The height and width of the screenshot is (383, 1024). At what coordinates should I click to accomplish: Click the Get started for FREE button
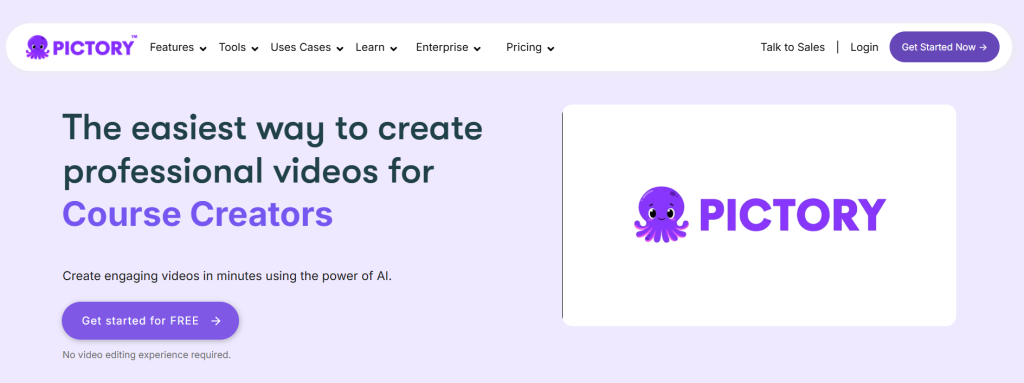tap(150, 321)
